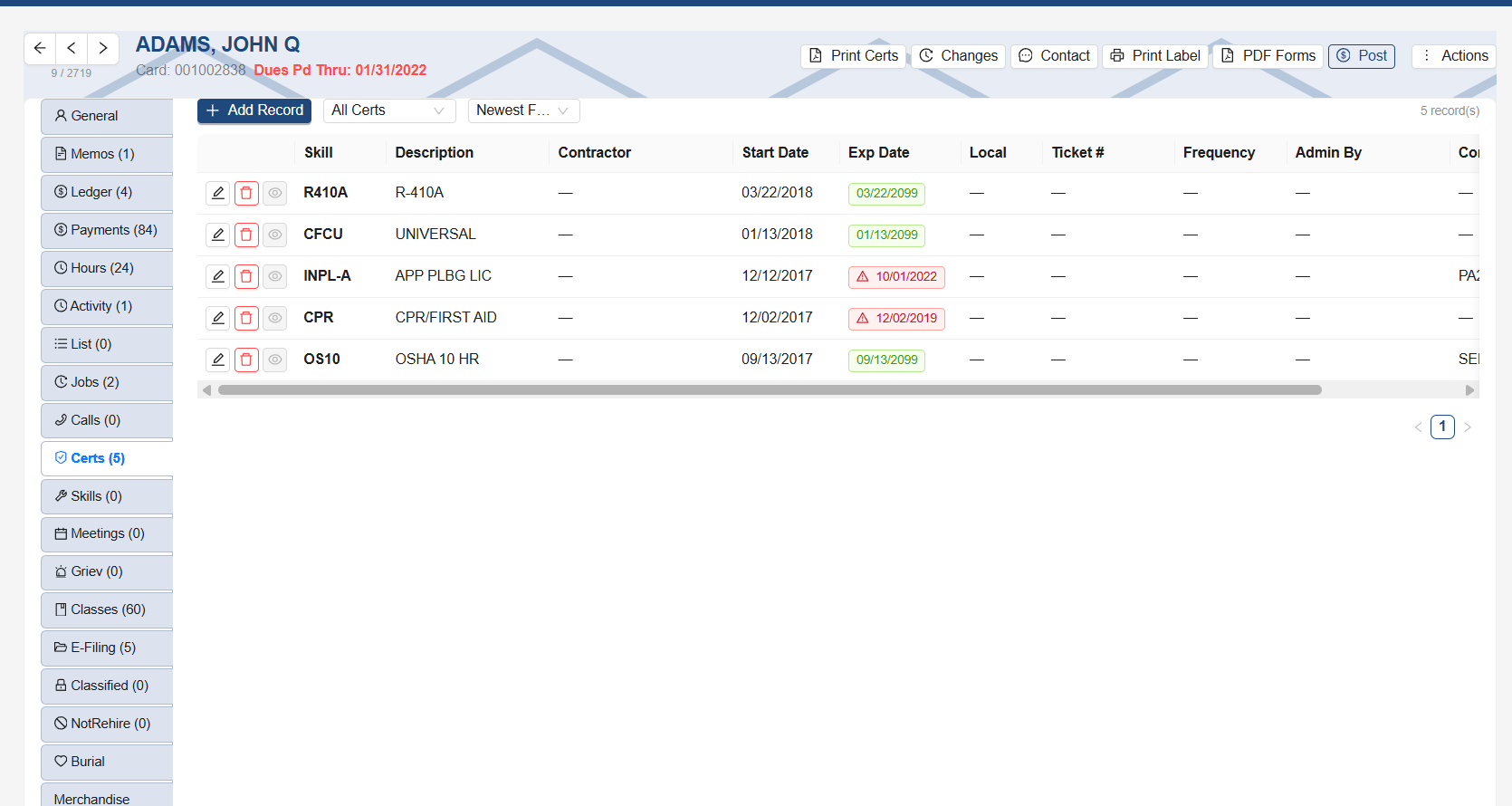Delete the R410A cert record

(246, 193)
